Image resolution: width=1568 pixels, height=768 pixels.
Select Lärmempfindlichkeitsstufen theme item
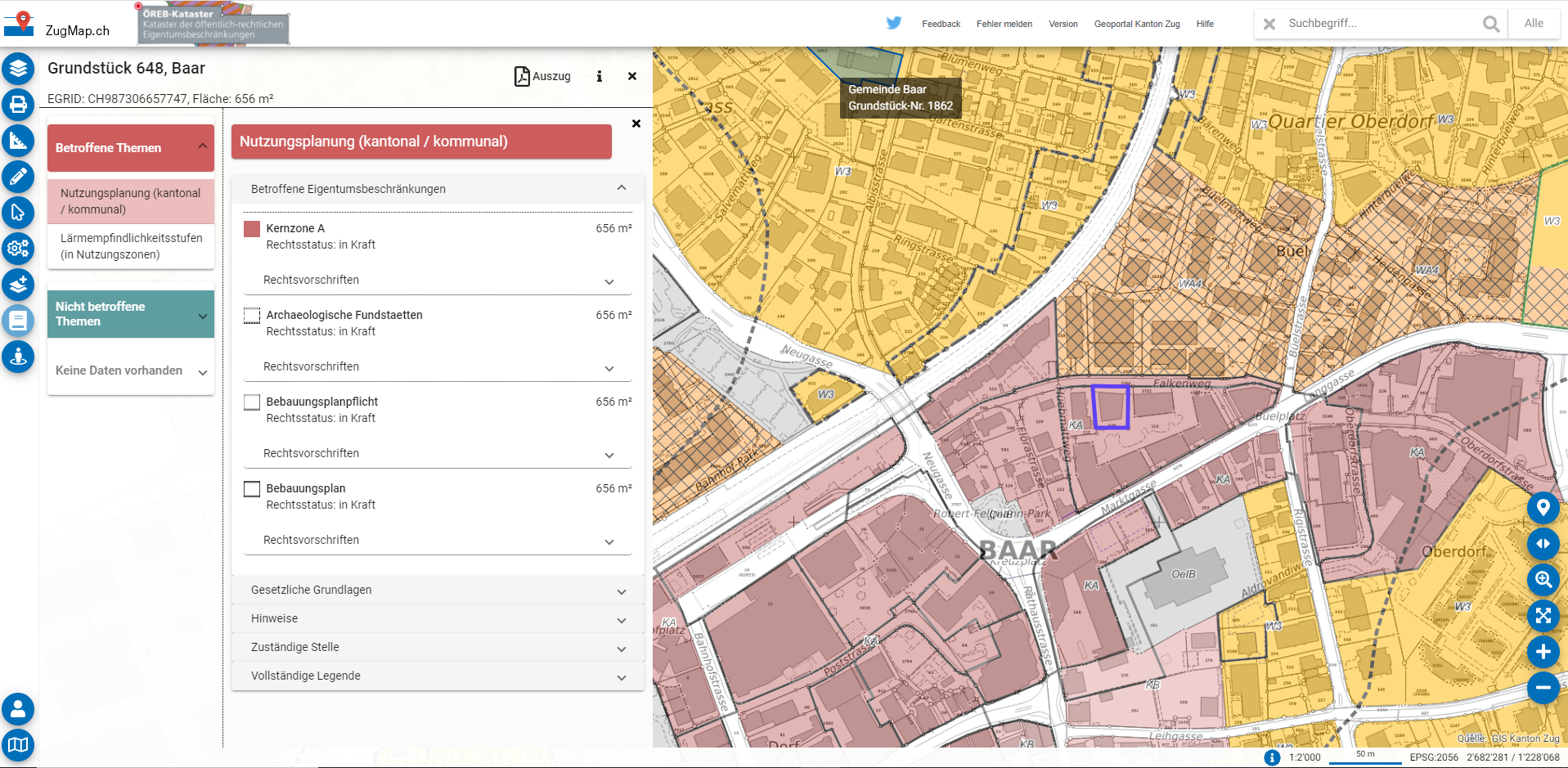click(x=131, y=246)
